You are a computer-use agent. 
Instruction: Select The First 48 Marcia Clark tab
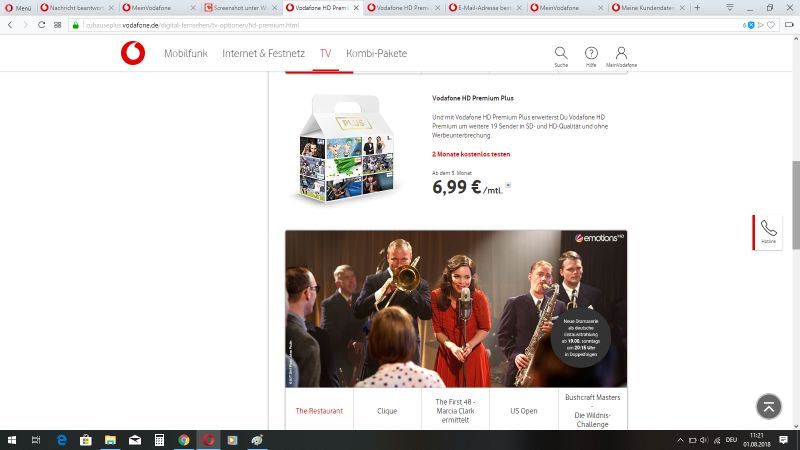point(455,411)
